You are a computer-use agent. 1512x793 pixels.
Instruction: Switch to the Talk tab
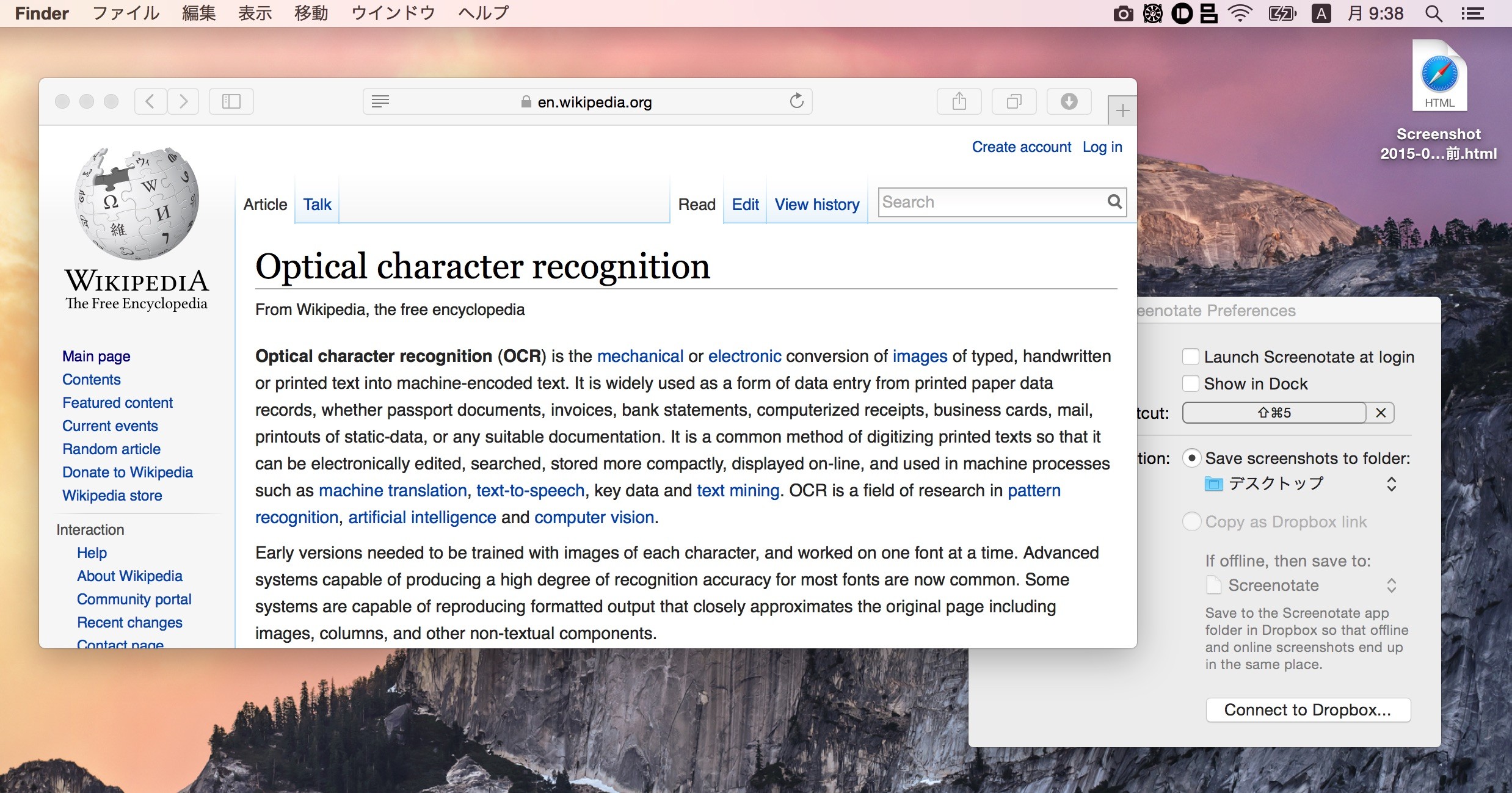[x=317, y=205]
